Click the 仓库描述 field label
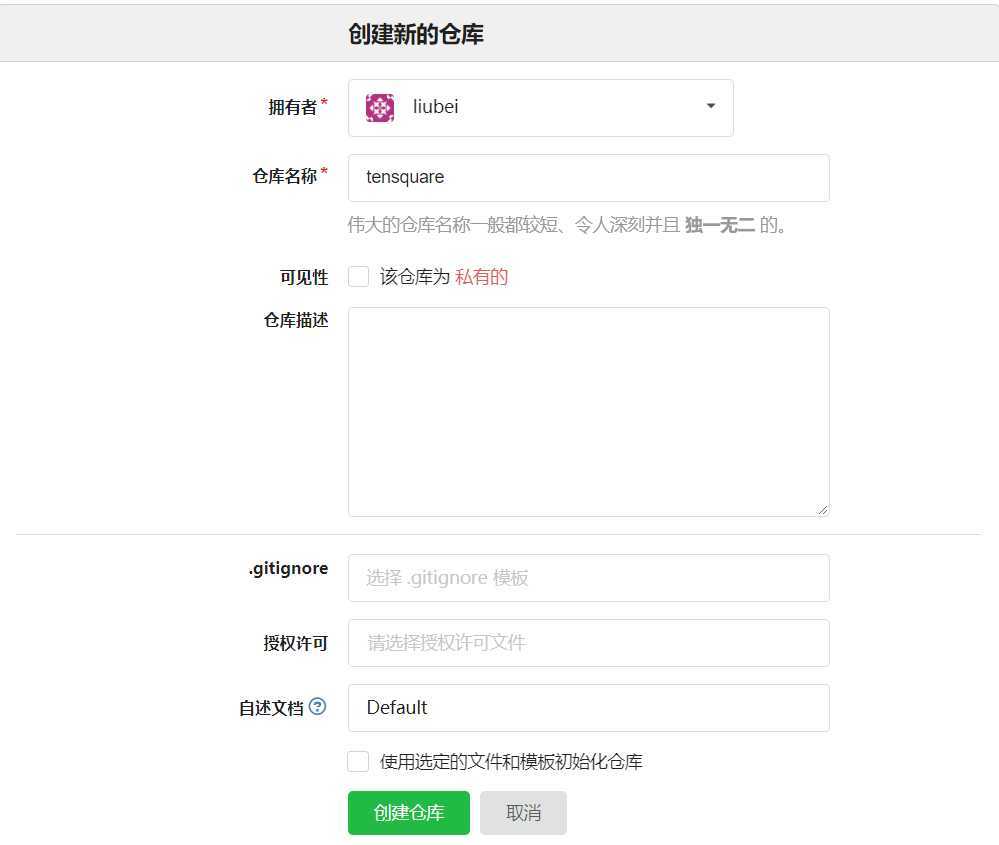The height and width of the screenshot is (845, 999). (x=296, y=320)
